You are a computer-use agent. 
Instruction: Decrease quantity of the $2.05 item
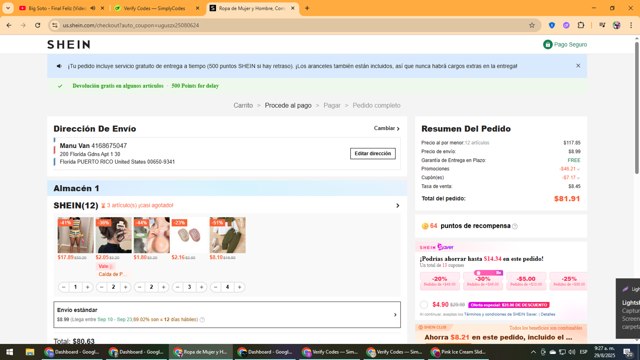tap(102, 287)
